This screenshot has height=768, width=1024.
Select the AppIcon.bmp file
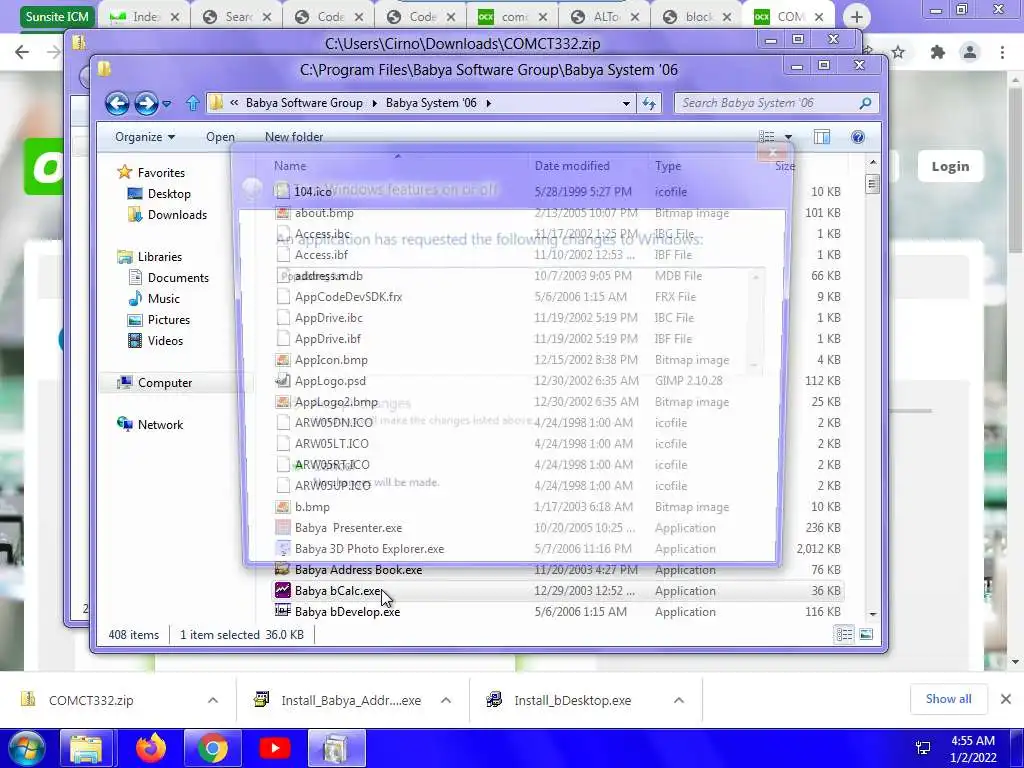(558, 359)
